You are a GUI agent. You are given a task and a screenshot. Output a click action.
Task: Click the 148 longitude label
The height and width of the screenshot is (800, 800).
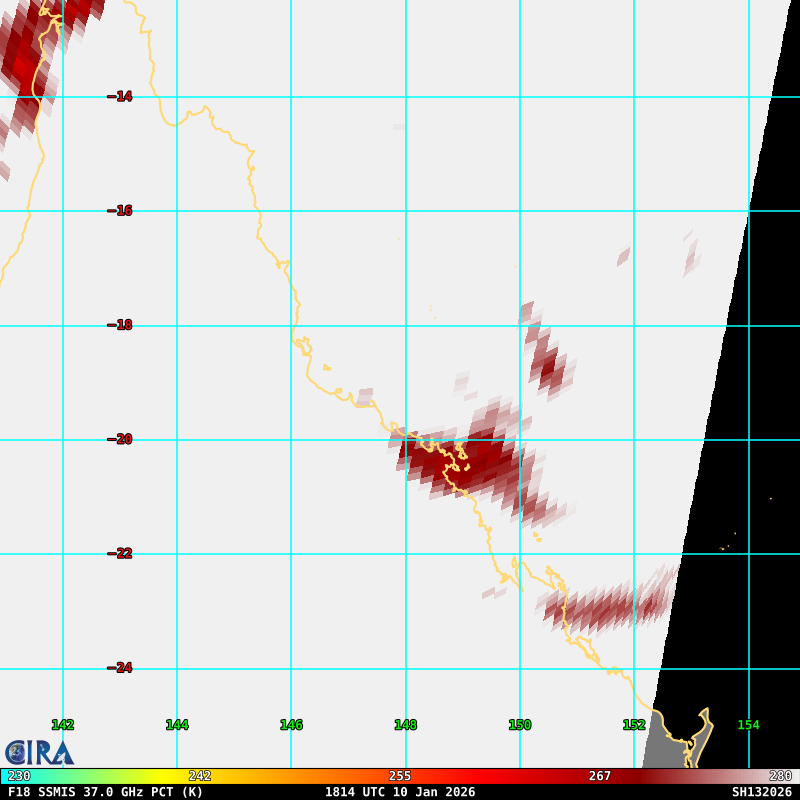[x=405, y=725]
